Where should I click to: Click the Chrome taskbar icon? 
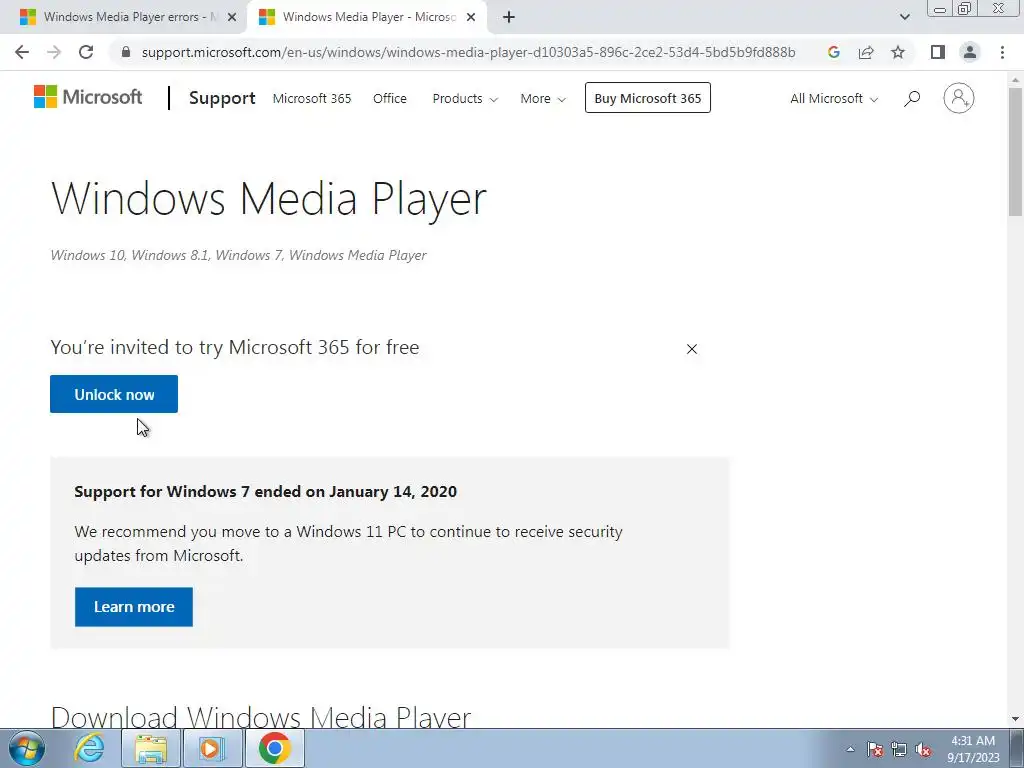point(274,748)
